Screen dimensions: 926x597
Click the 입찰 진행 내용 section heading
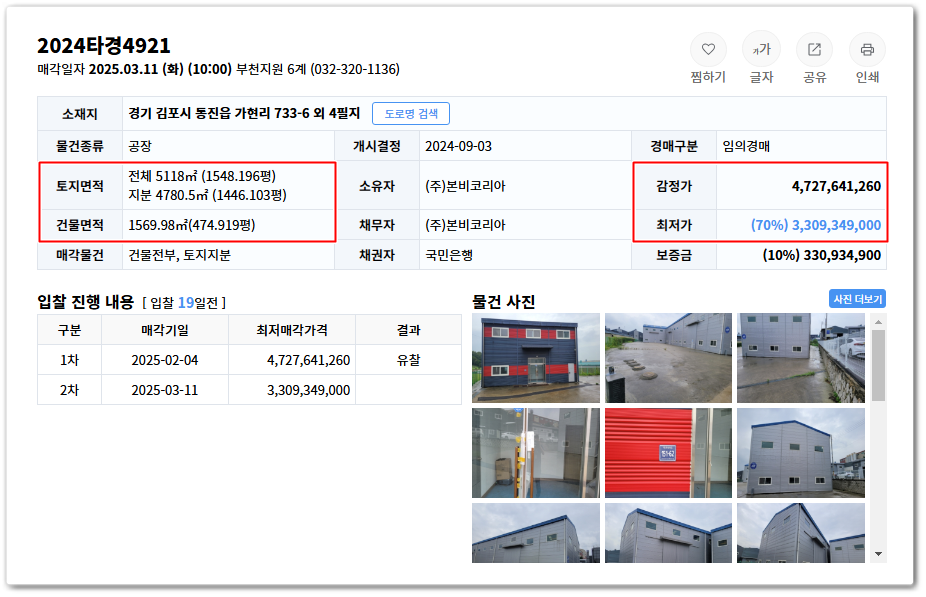86,302
